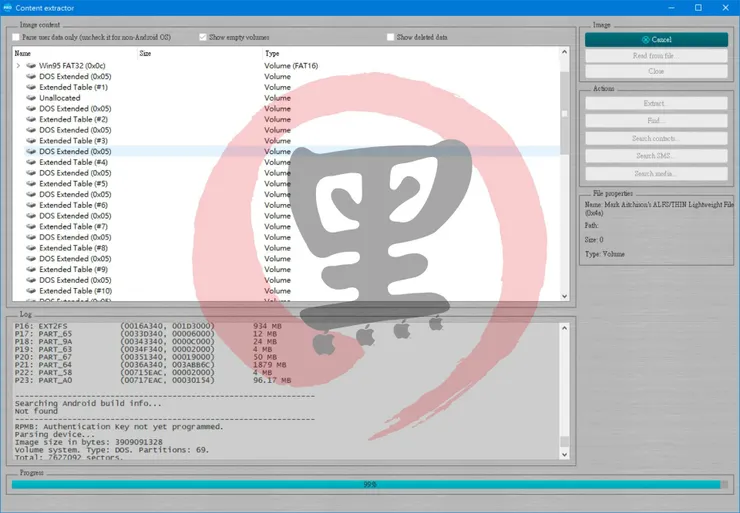Click log line P23: PART_A0
Image resolution: width=740 pixels, height=513 pixels.
tap(153, 380)
